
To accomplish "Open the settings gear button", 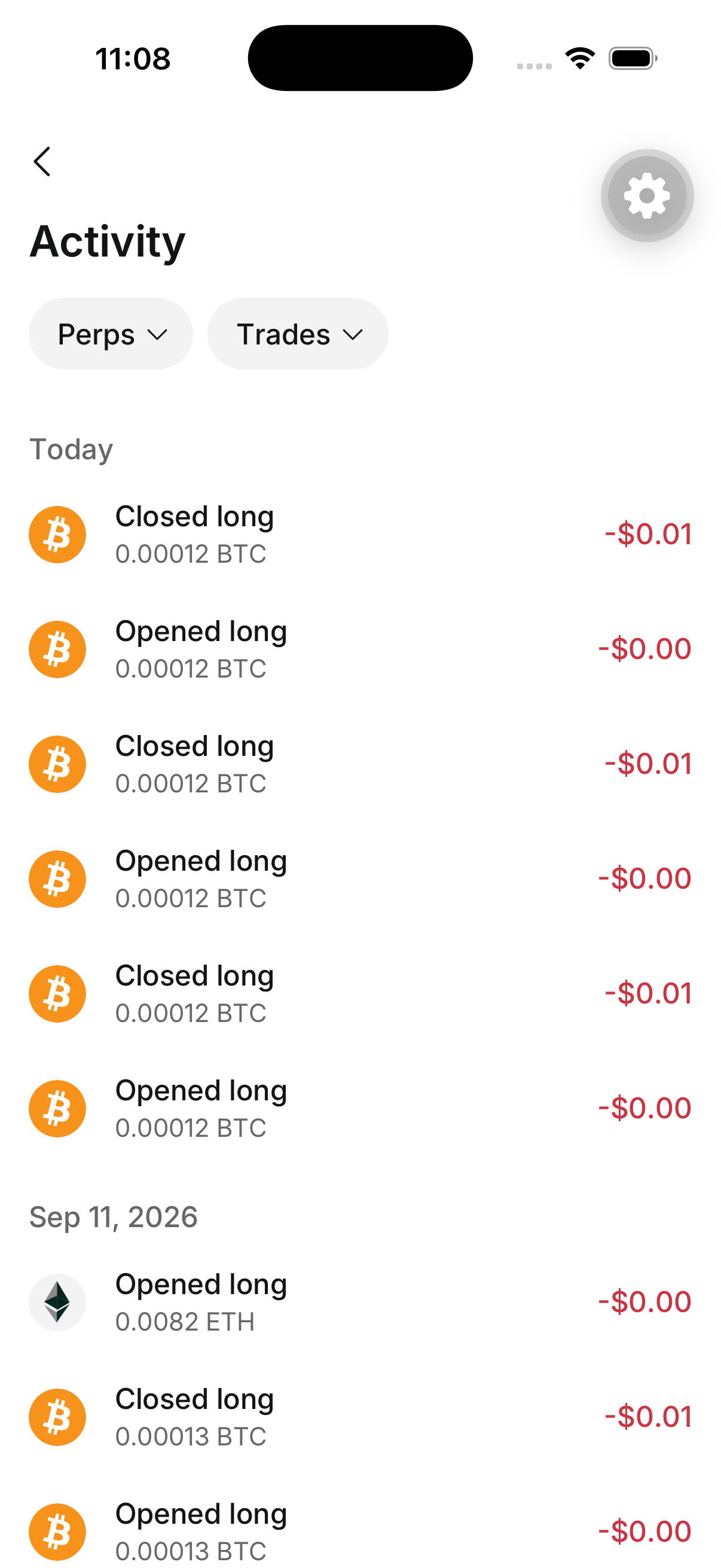I will (x=647, y=196).
